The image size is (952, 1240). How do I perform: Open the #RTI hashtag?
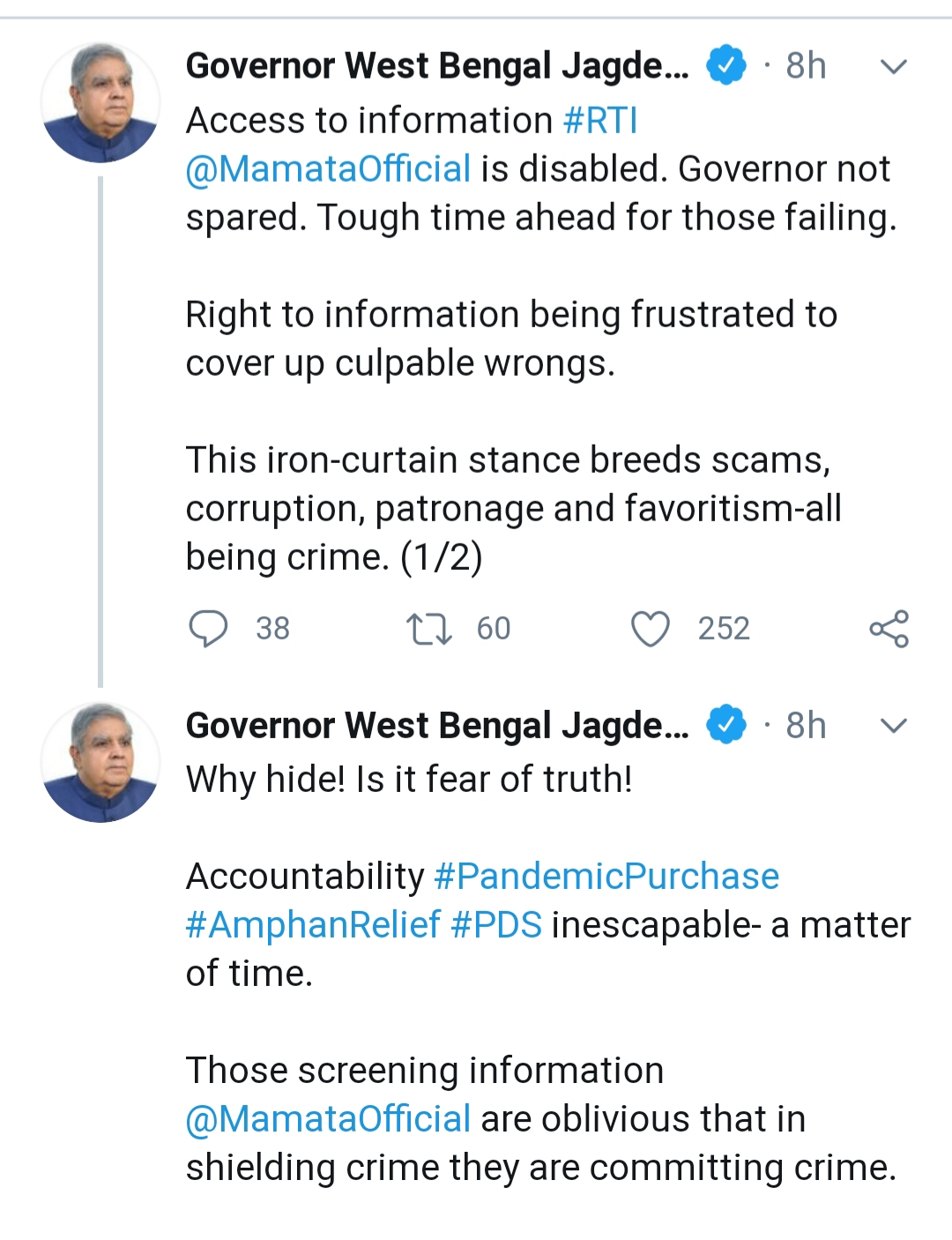pos(600,121)
